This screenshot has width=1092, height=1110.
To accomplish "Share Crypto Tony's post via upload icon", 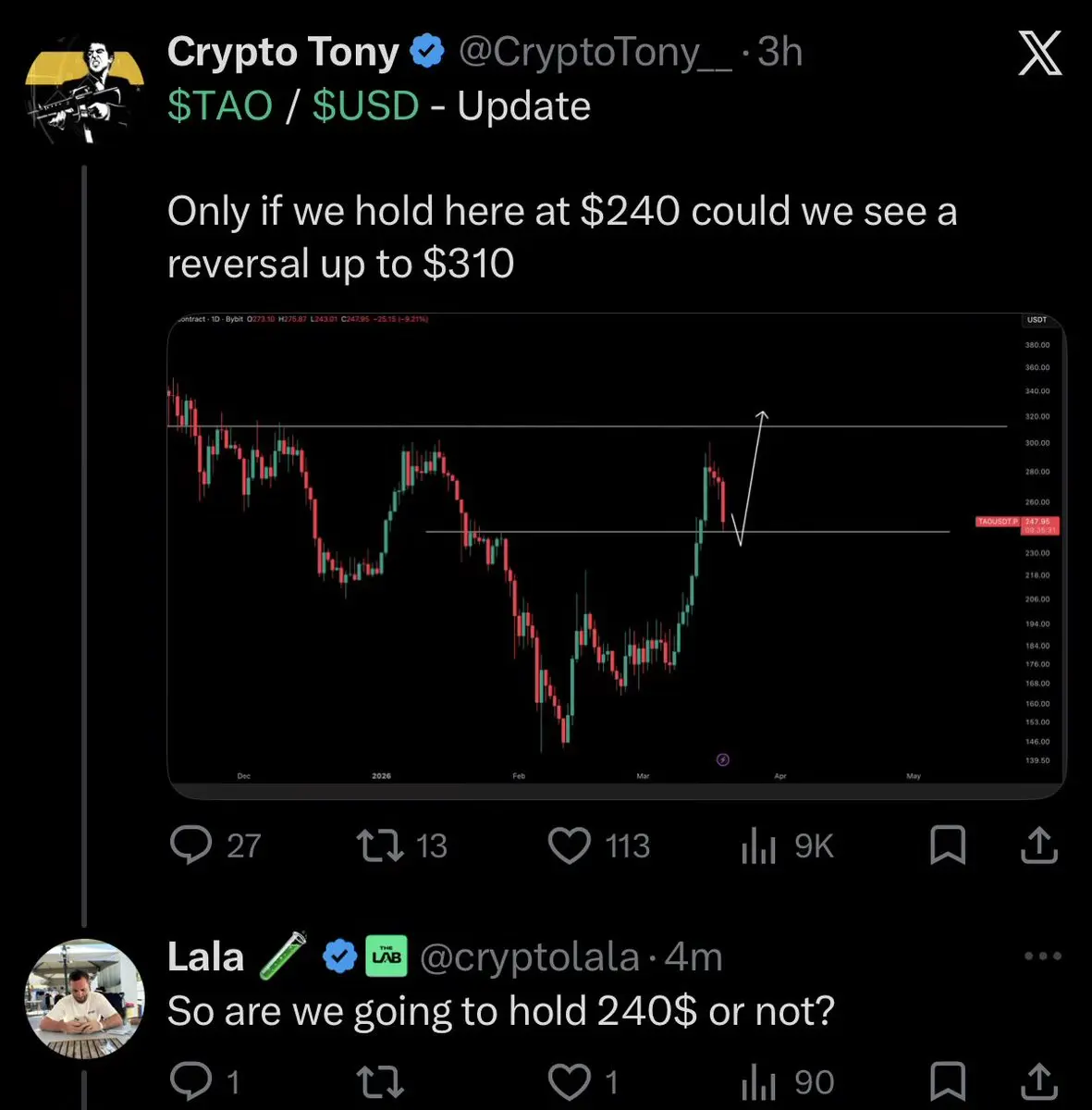I will (1039, 845).
